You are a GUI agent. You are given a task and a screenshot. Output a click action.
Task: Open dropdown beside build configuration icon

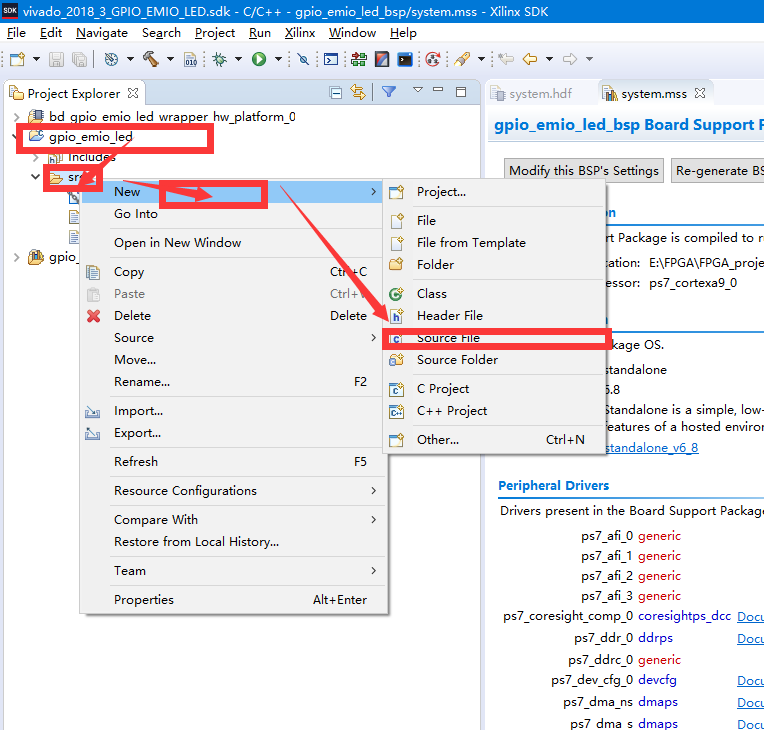coord(130,59)
